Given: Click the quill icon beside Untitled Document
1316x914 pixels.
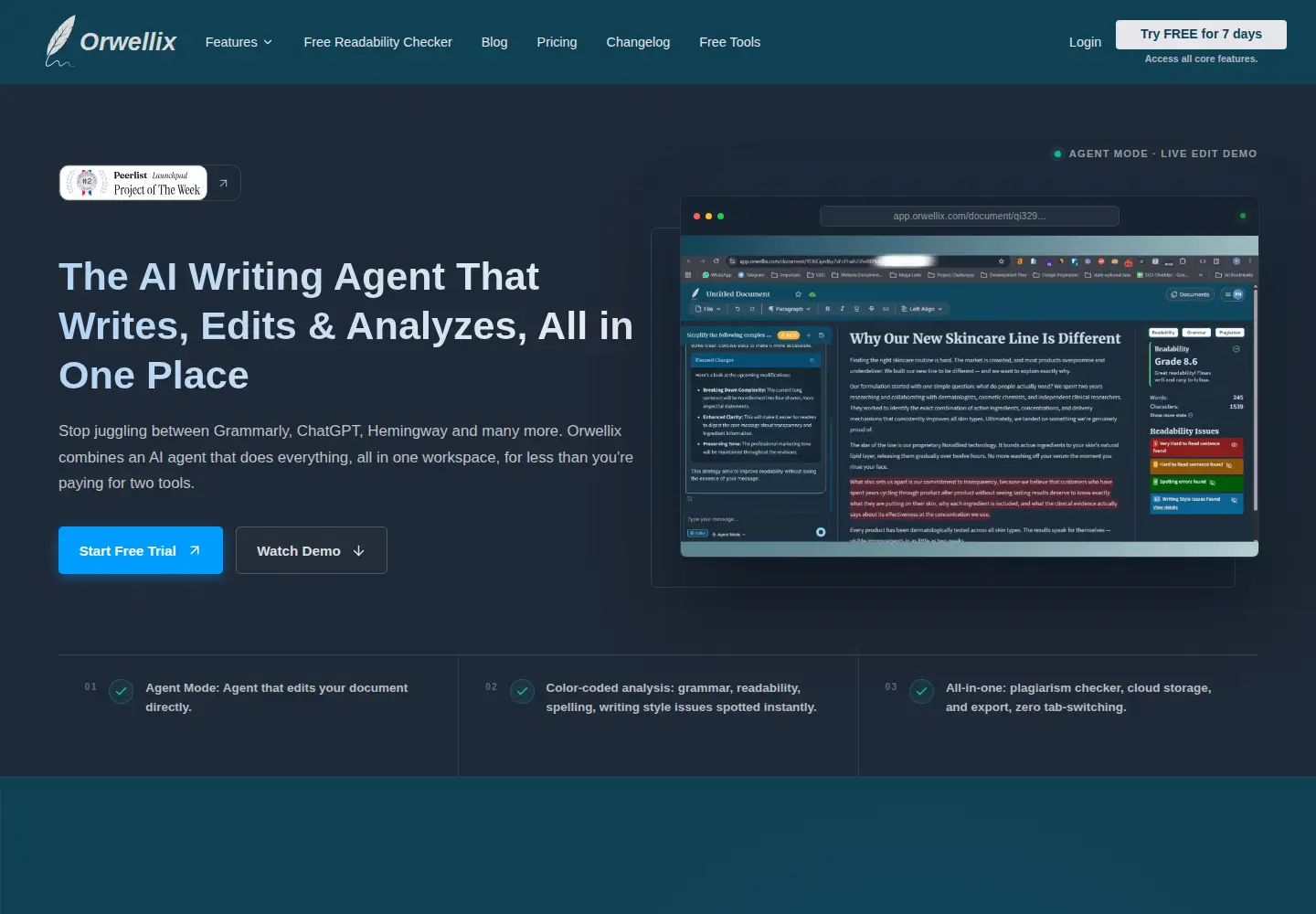Looking at the screenshot, I should (695, 294).
